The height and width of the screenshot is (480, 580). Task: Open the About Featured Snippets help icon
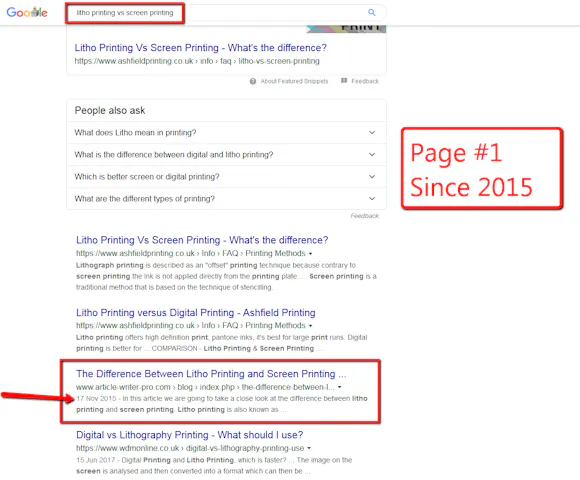[253, 81]
